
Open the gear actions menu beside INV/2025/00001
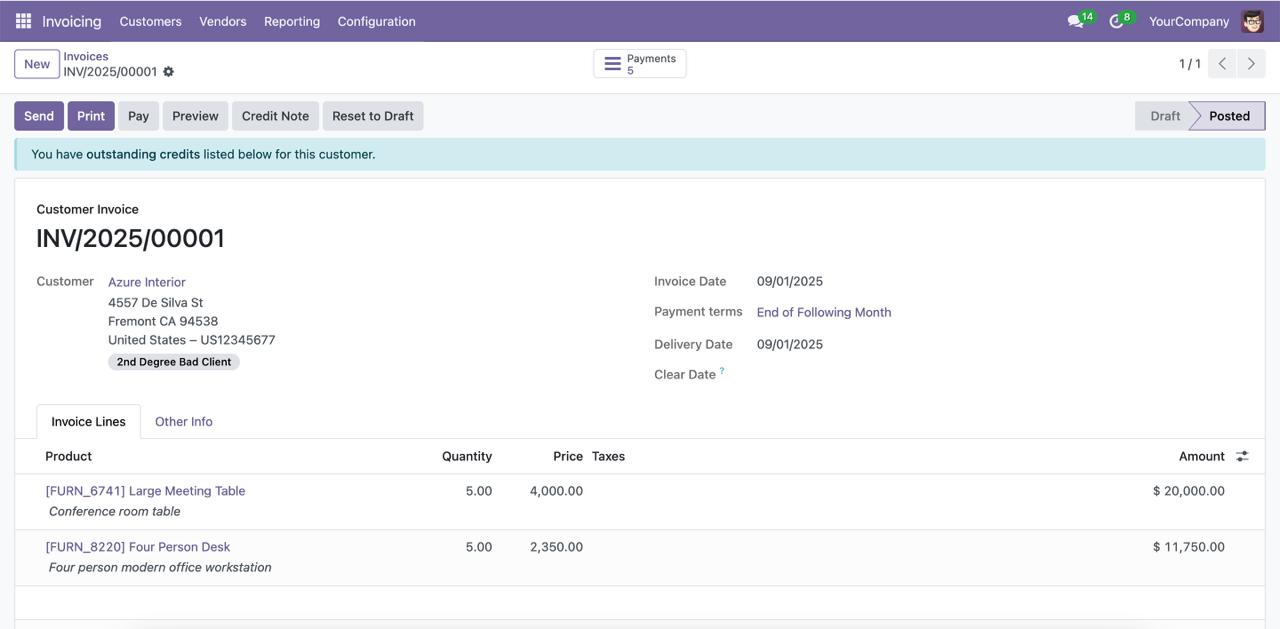coord(168,72)
